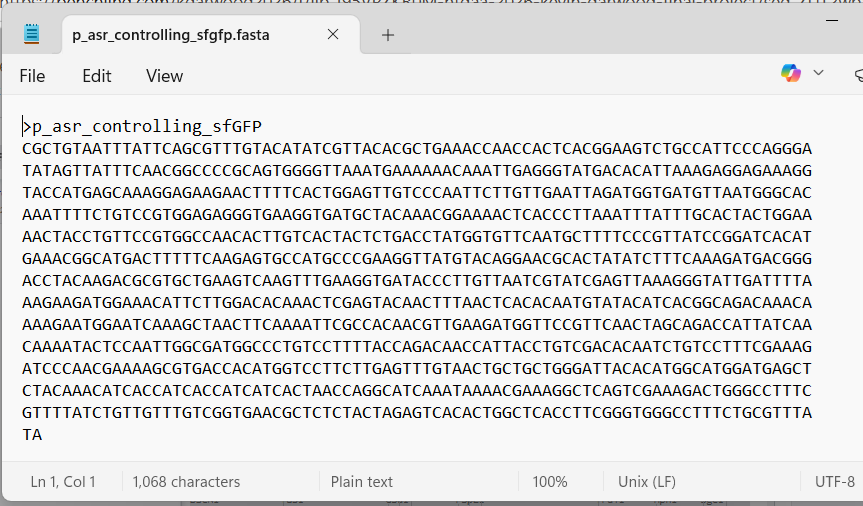Click the header line >p_asr_controlling_sfGFP
863x506 pixels.
pyautogui.click(x=142, y=127)
